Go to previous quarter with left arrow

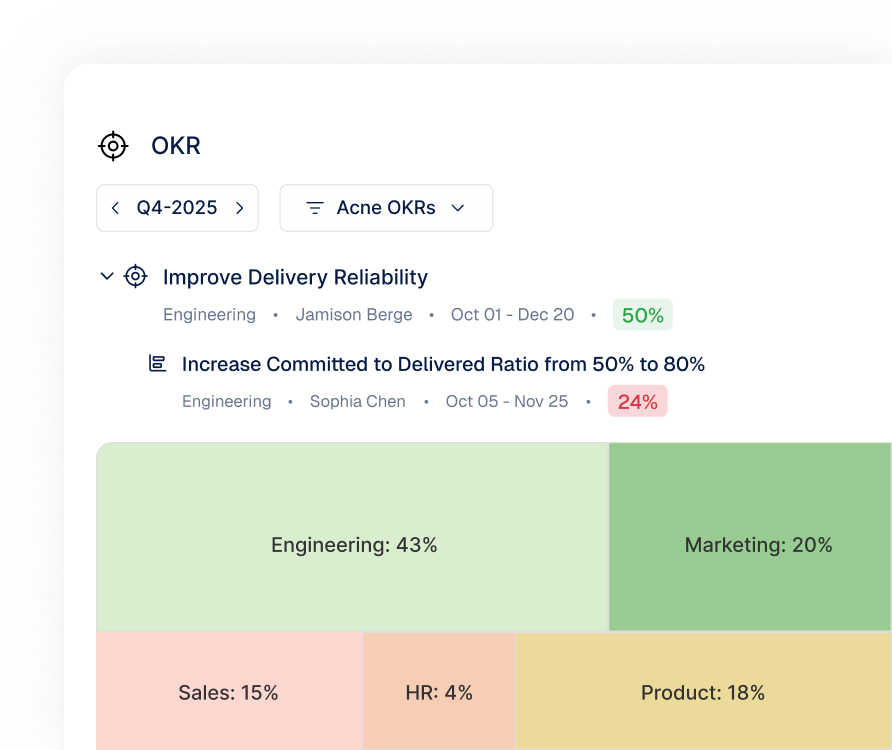115,208
